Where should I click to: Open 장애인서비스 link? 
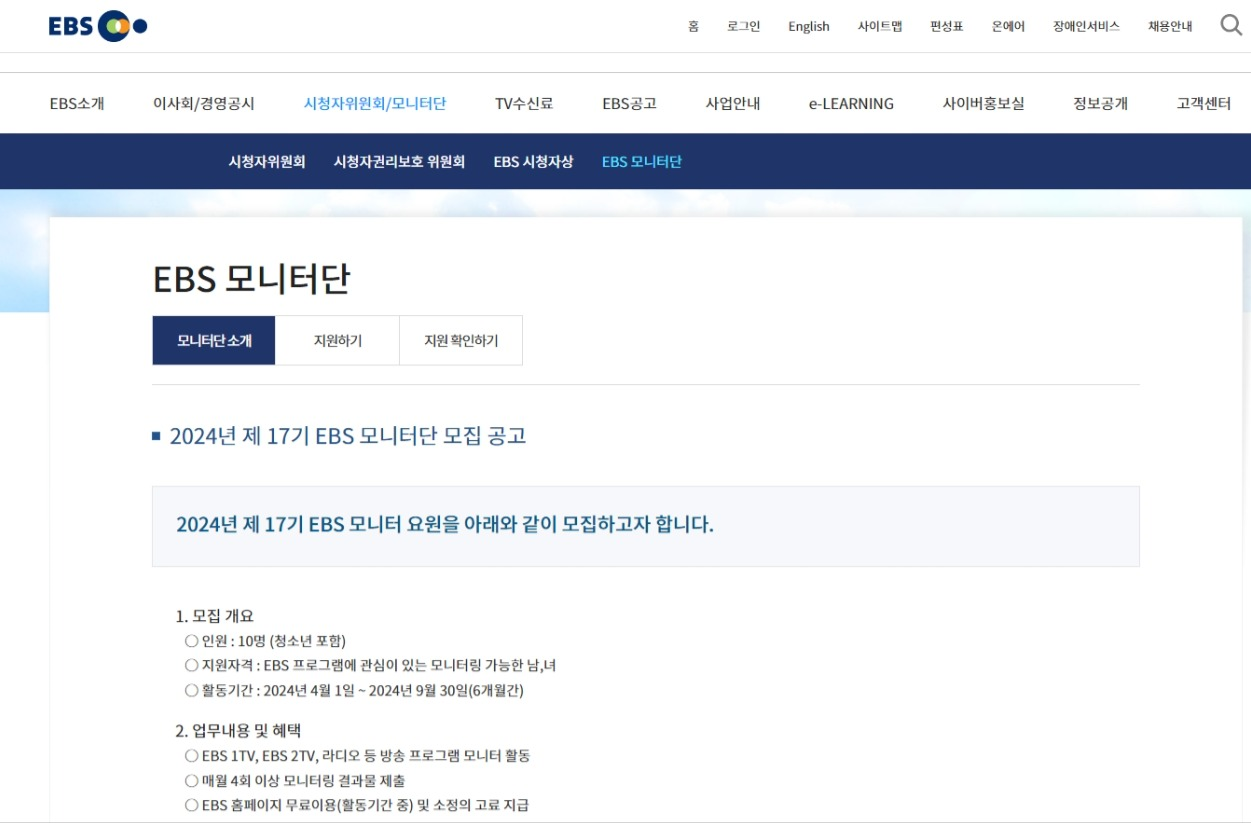click(1086, 27)
